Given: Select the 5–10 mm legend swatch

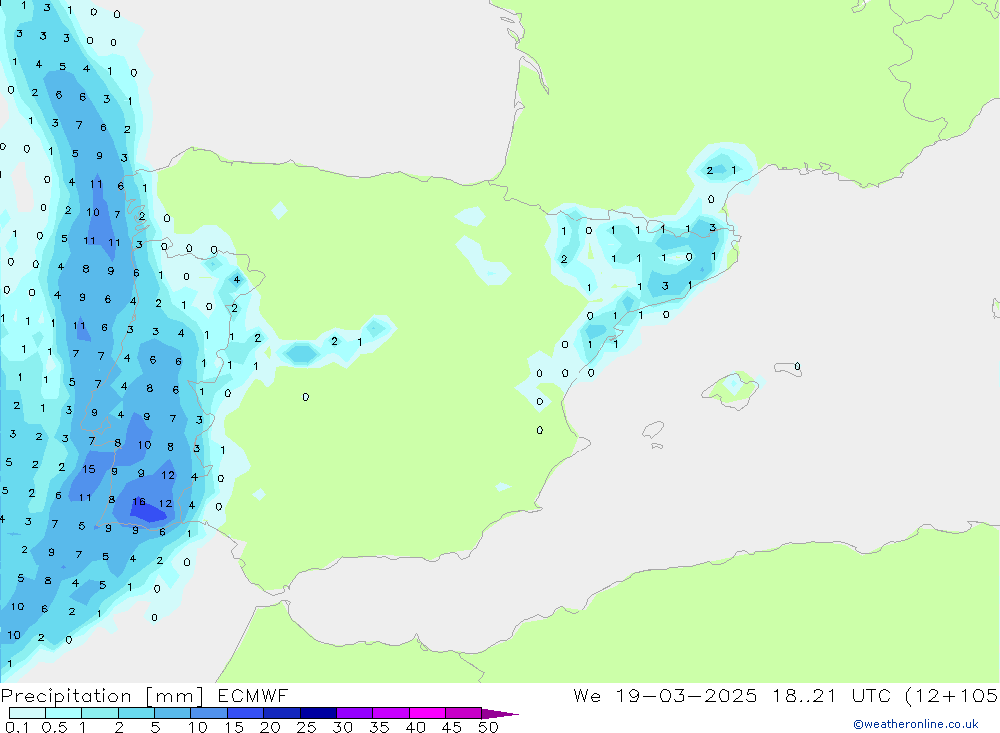Looking at the screenshot, I should [x=172, y=713].
